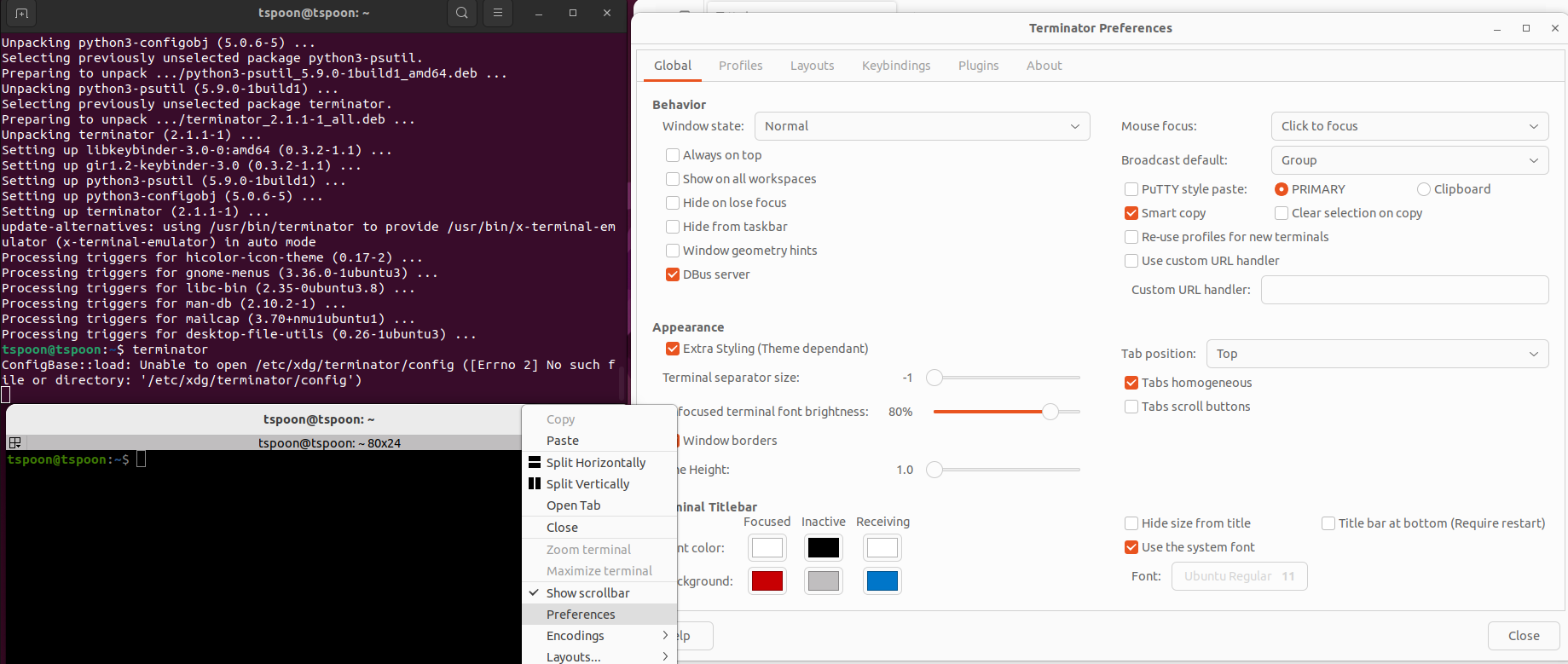Enable Hide on lose focus

click(x=673, y=203)
